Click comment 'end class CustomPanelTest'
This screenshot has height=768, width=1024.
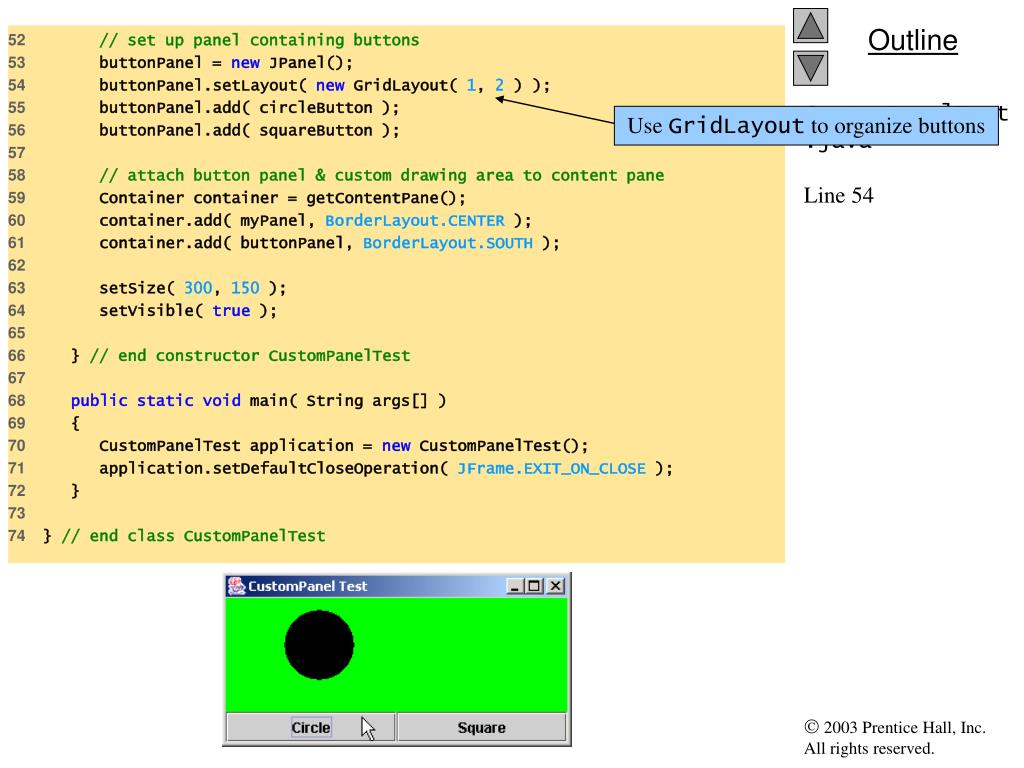coord(193,536)
